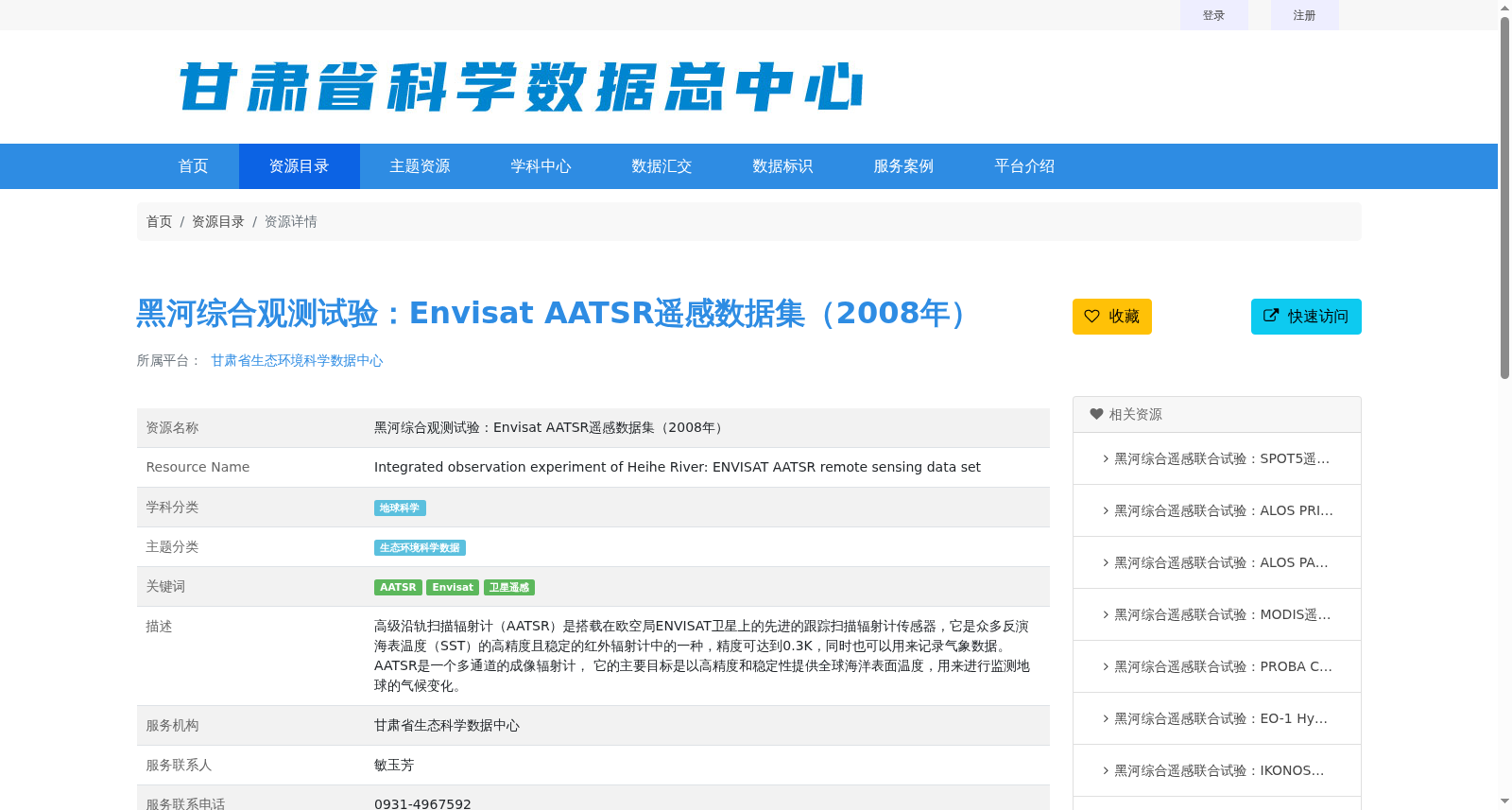Image resolution: width=1512 pixels, height=810 pixels.
Task: Click the chevron before the EO-1 Hy… related resource
Action: click(x=1106, y=718)
